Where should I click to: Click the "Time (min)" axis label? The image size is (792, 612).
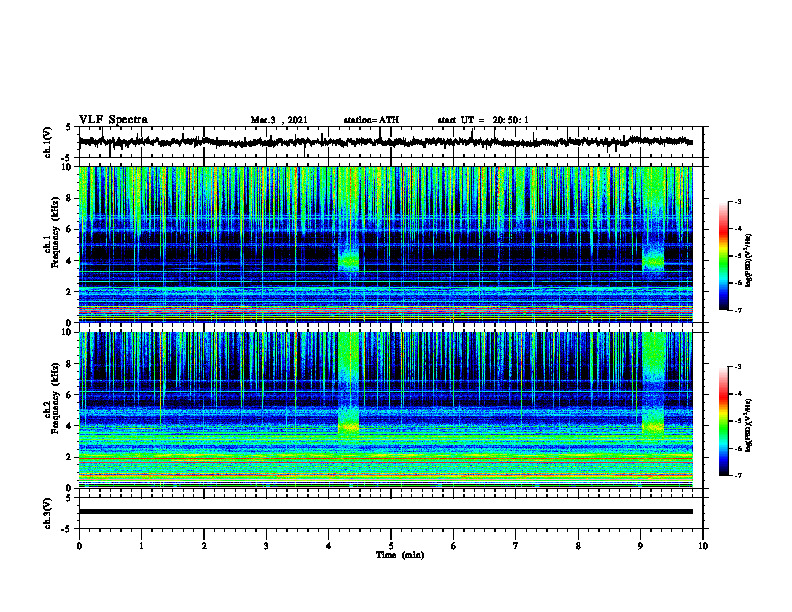click(400, 555)
